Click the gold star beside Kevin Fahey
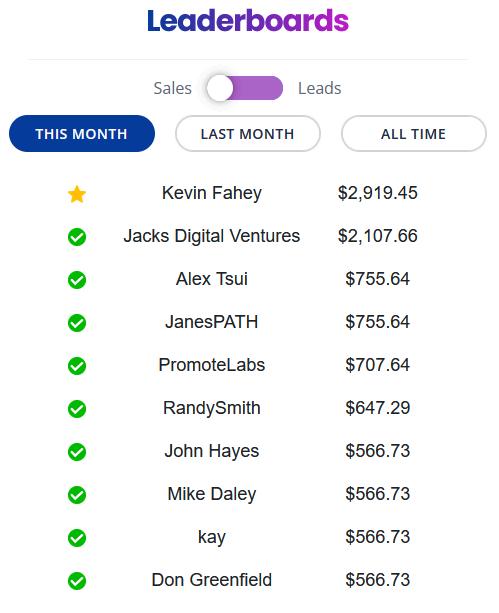 [x=77, y=194]
